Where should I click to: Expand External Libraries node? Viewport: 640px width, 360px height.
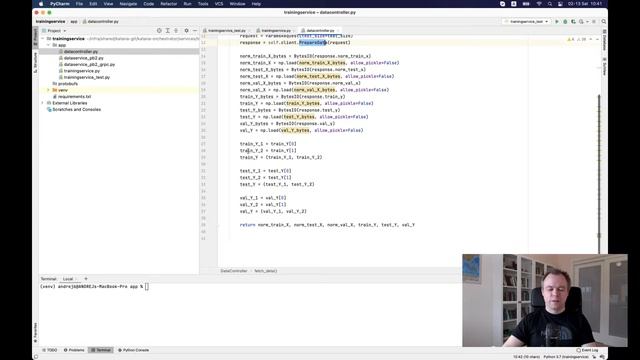coord(43,103)
